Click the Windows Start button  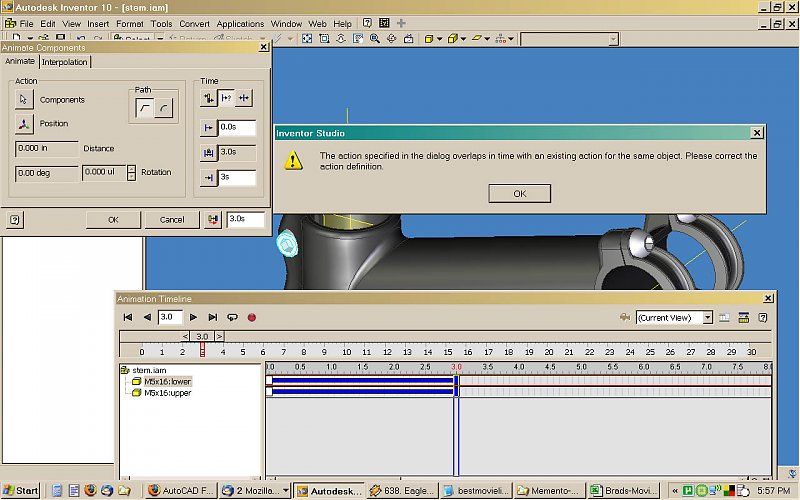(x=21, y=490)
